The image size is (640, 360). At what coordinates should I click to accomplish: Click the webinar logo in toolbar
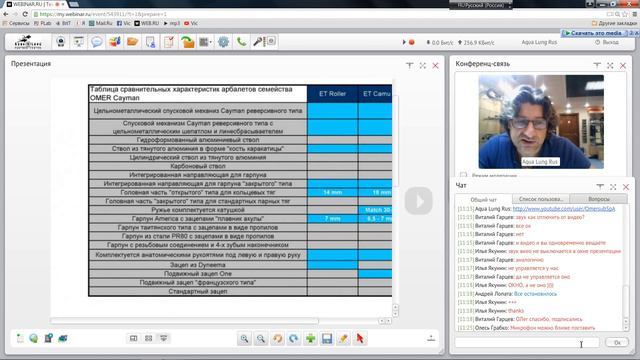(x=28, y=42)
